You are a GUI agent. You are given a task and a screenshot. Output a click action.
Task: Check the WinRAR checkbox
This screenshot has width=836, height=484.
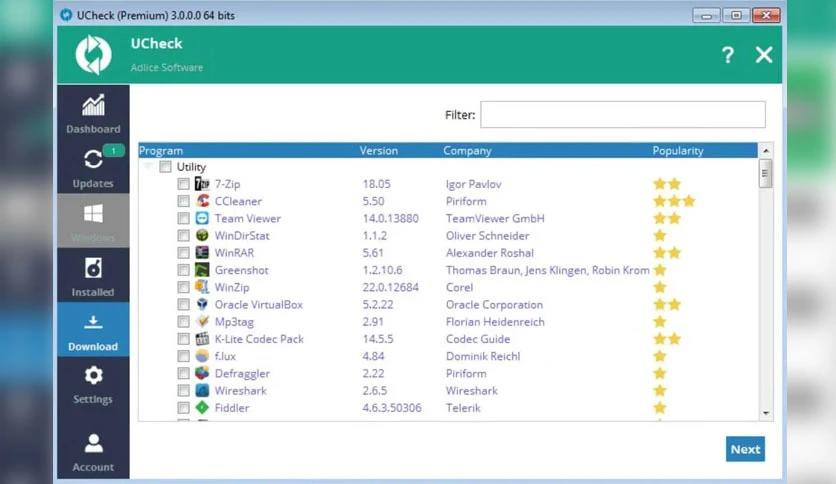pyautogui.click(x=183, y=253)
